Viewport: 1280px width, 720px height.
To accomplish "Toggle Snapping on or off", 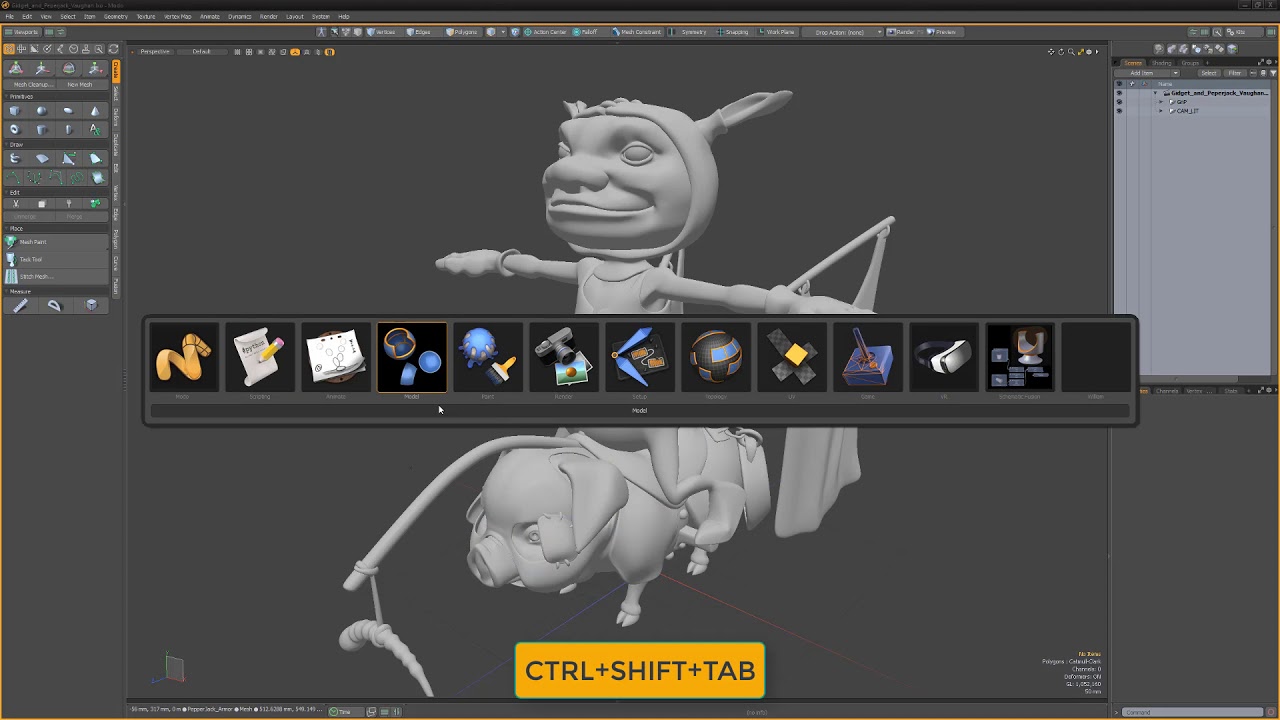I will click(x=732, y=32).
